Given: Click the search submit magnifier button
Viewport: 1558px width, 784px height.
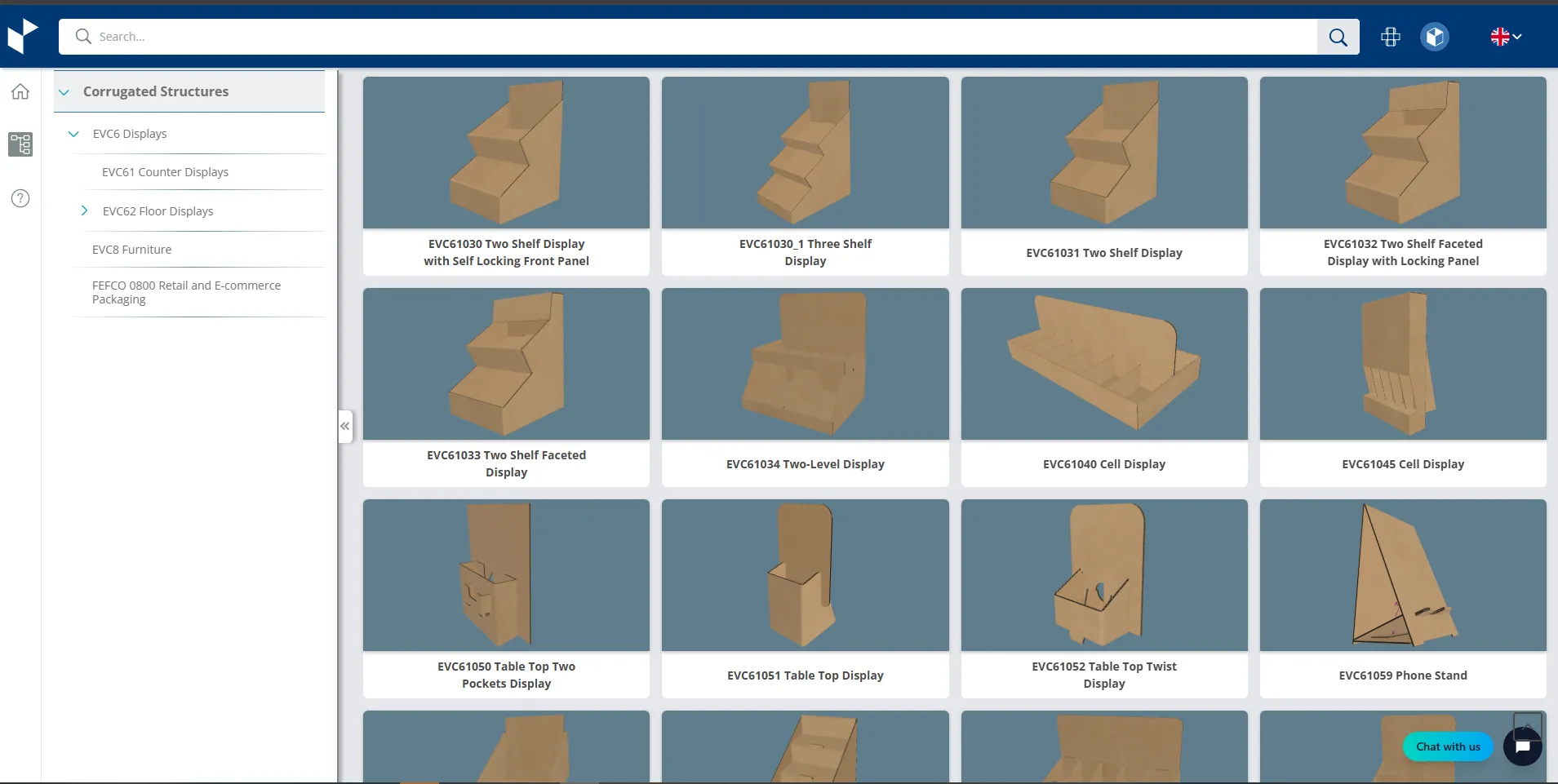Looking at the screenshot, I should pyautogui.click(x=1338, y=37).
